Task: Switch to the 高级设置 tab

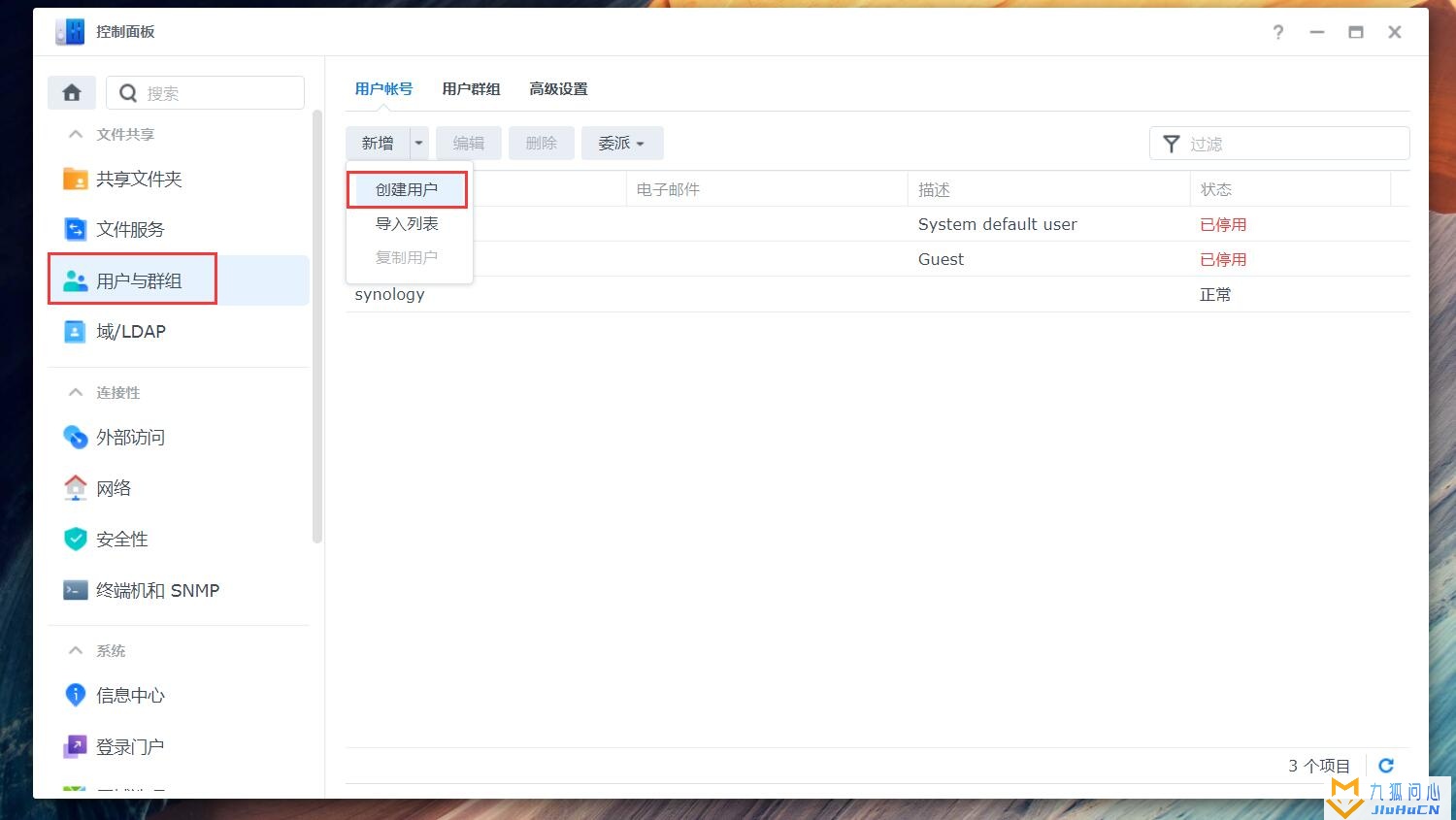Action: [x=558, y=88]
